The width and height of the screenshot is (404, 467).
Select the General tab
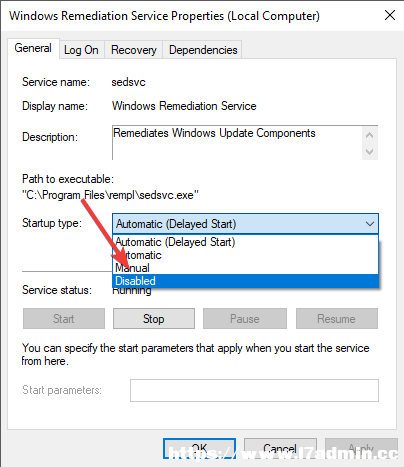coord(33,48)
